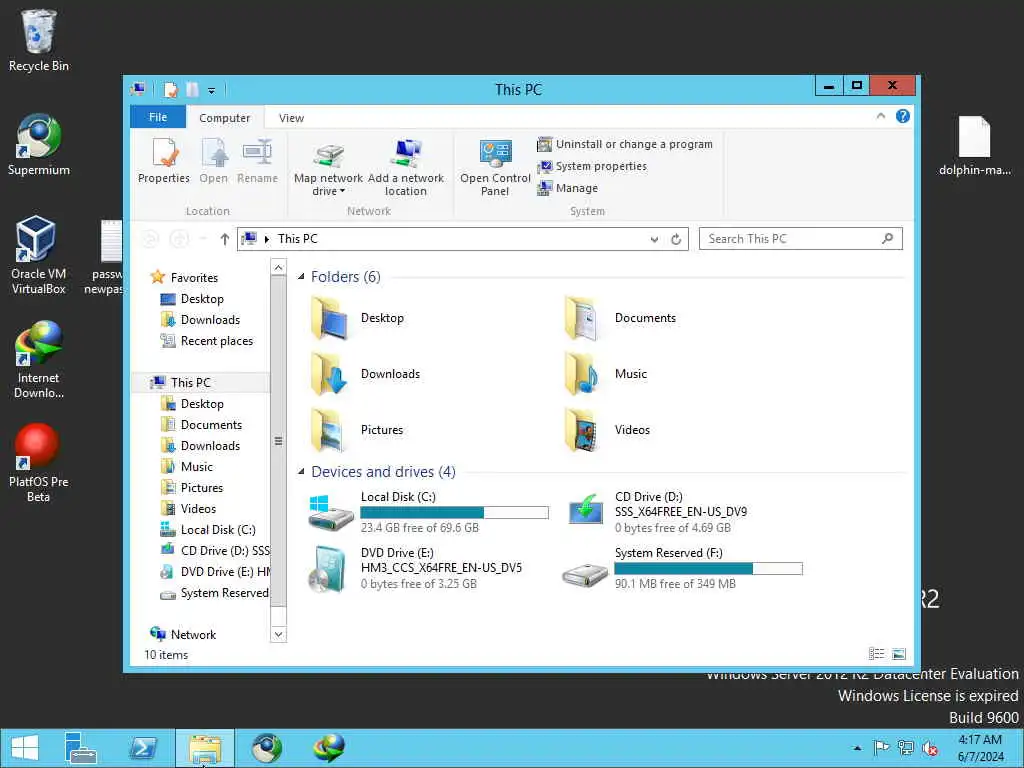The height and width of the screenshot is (768, 1024).
Task: Select Oracle VM VirtualBox desktop shortcut
Action: (39, 255)
